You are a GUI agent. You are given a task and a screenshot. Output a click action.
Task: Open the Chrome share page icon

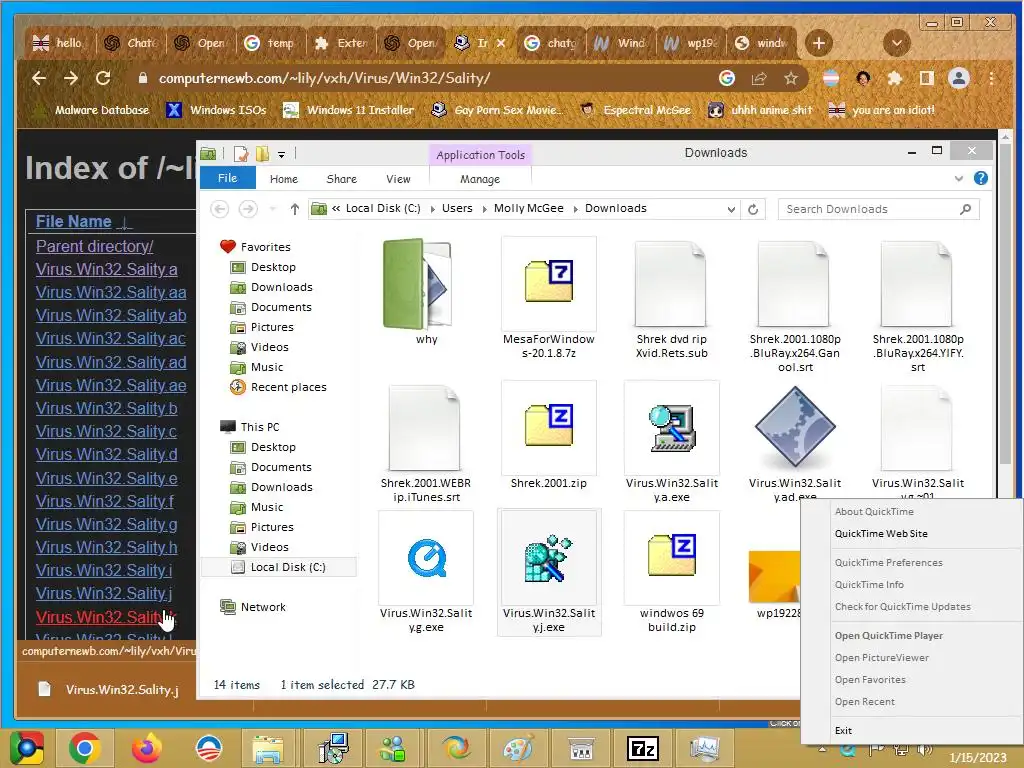point(759,79)
